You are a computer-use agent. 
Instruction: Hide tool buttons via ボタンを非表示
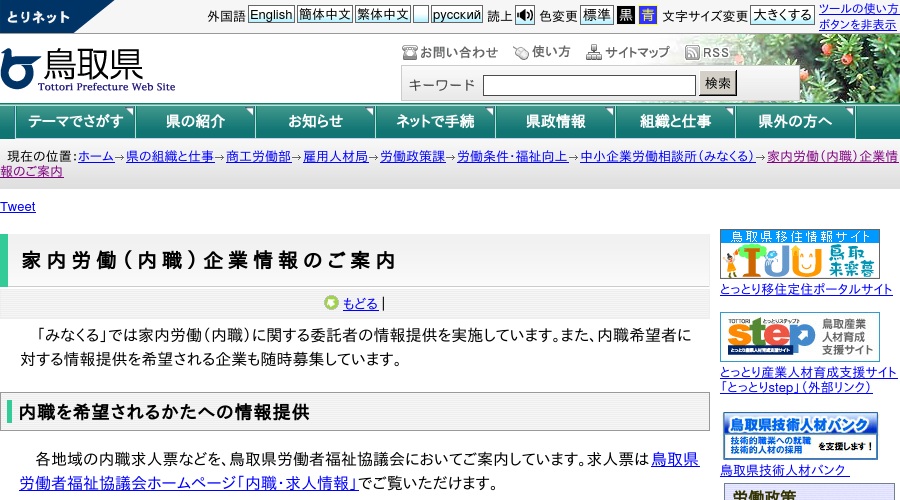(857, 25)
